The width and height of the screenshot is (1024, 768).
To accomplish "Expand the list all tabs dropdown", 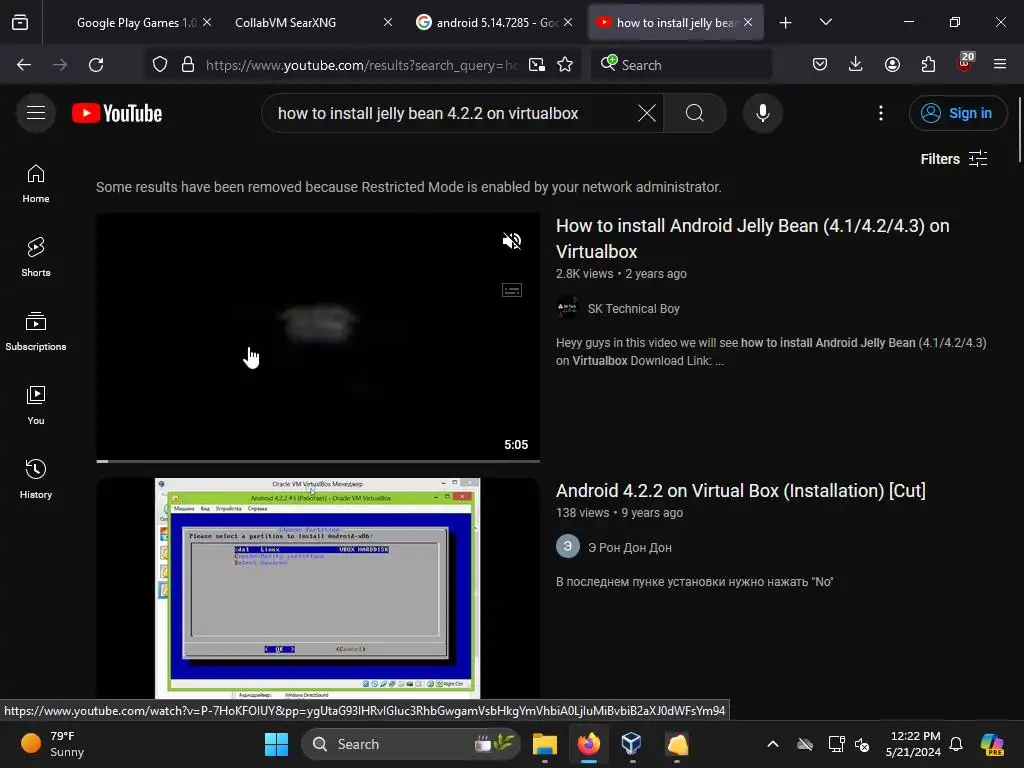I will 825,22.
